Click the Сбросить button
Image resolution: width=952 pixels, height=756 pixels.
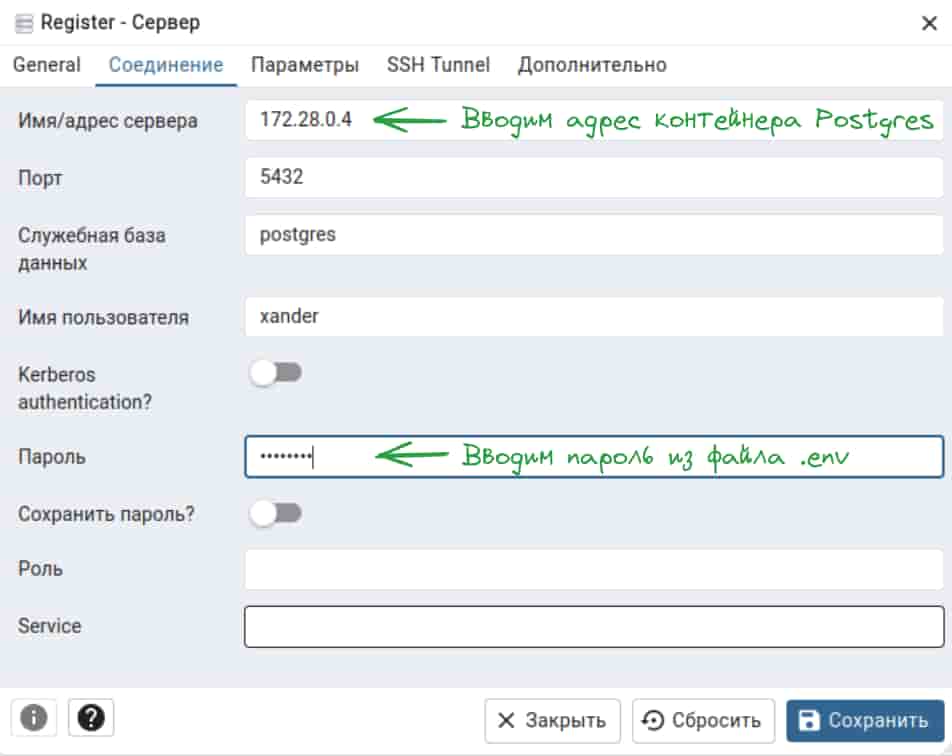(x=703, y=721)
